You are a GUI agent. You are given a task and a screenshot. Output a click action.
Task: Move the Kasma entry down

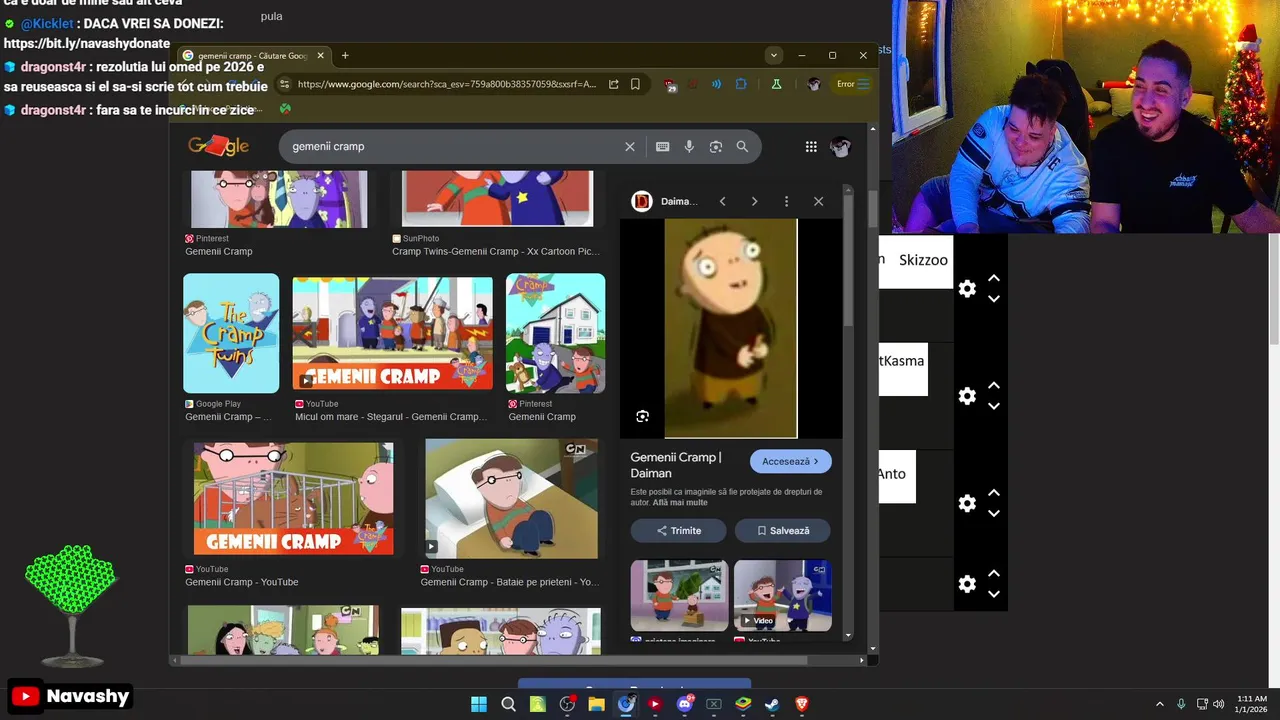994,406
